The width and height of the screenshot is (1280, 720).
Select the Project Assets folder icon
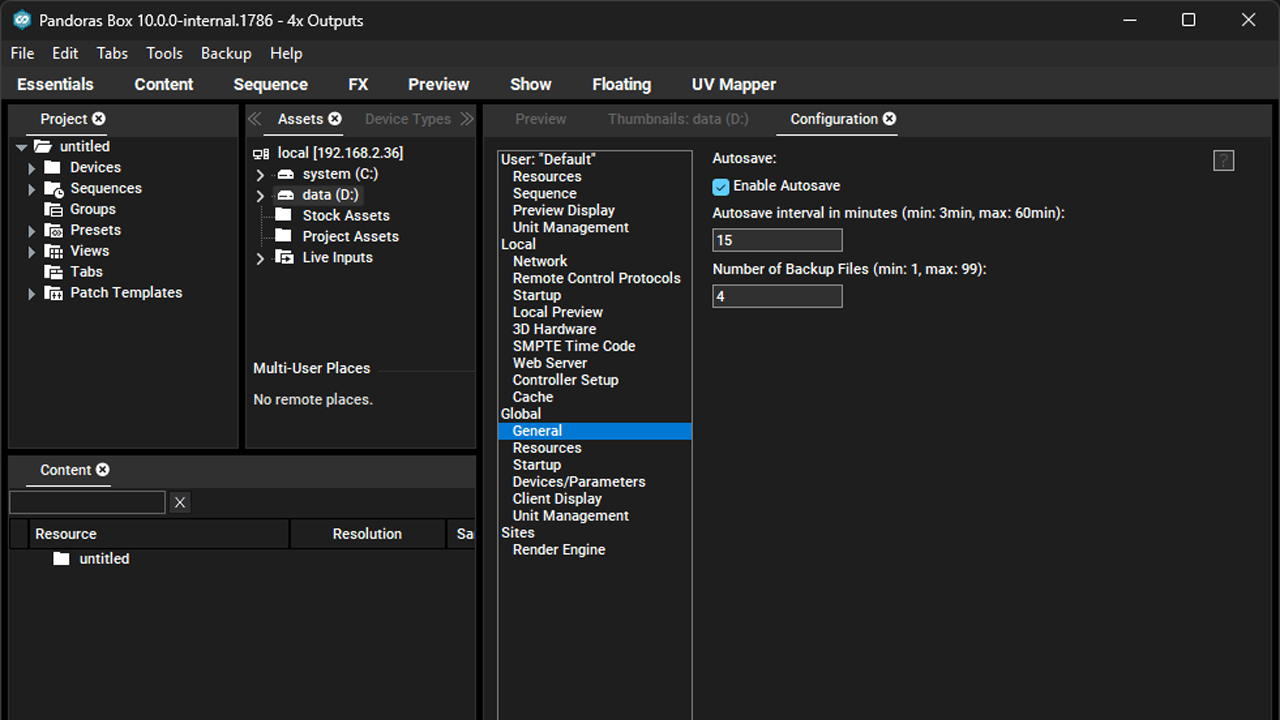pyautogui.click(x=284, y=237)
